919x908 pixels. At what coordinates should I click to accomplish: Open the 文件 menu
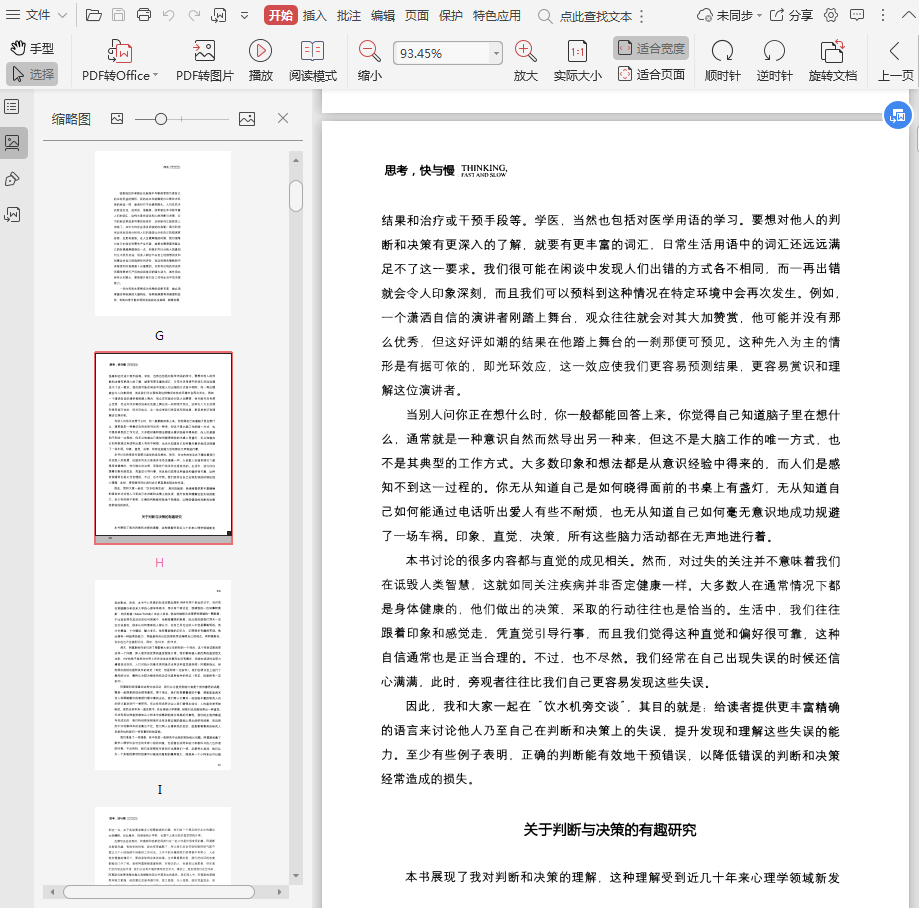(x=36, y=15)
